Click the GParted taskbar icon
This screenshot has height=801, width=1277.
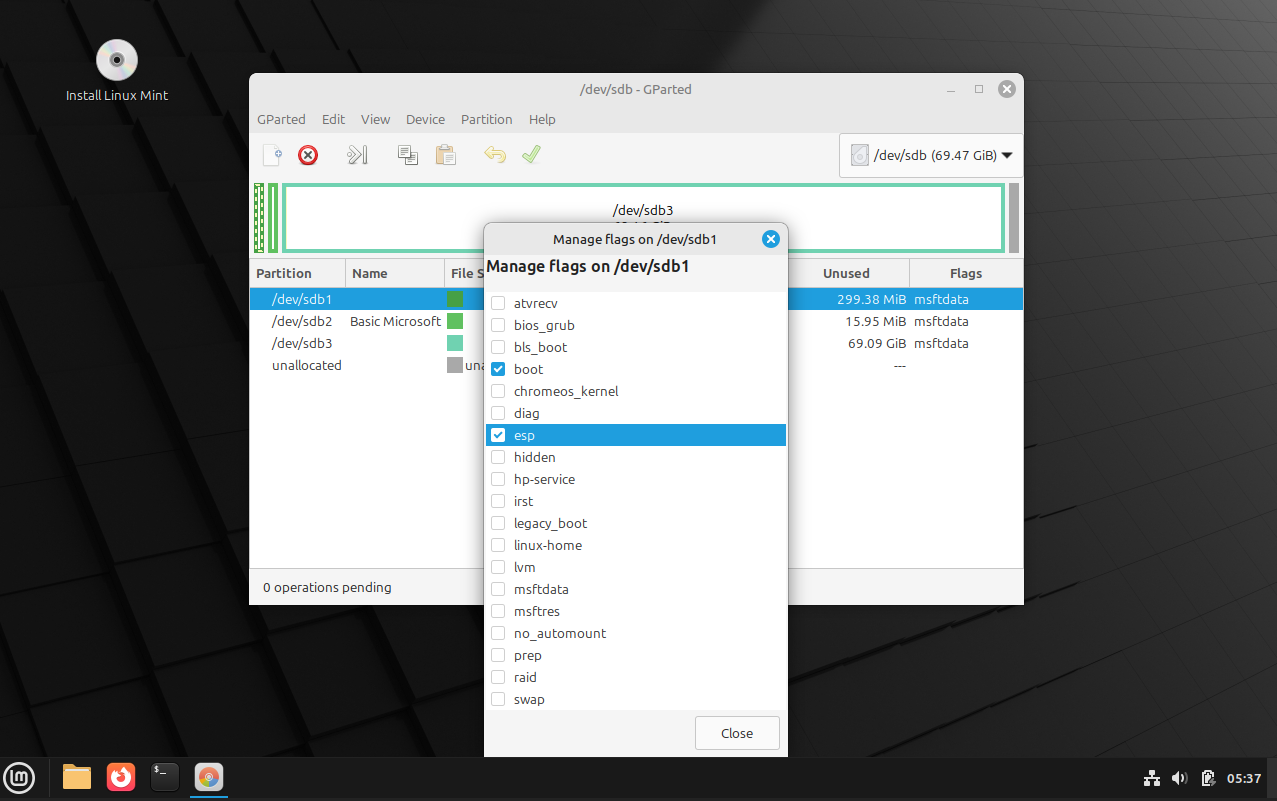[x=208, y=777]
